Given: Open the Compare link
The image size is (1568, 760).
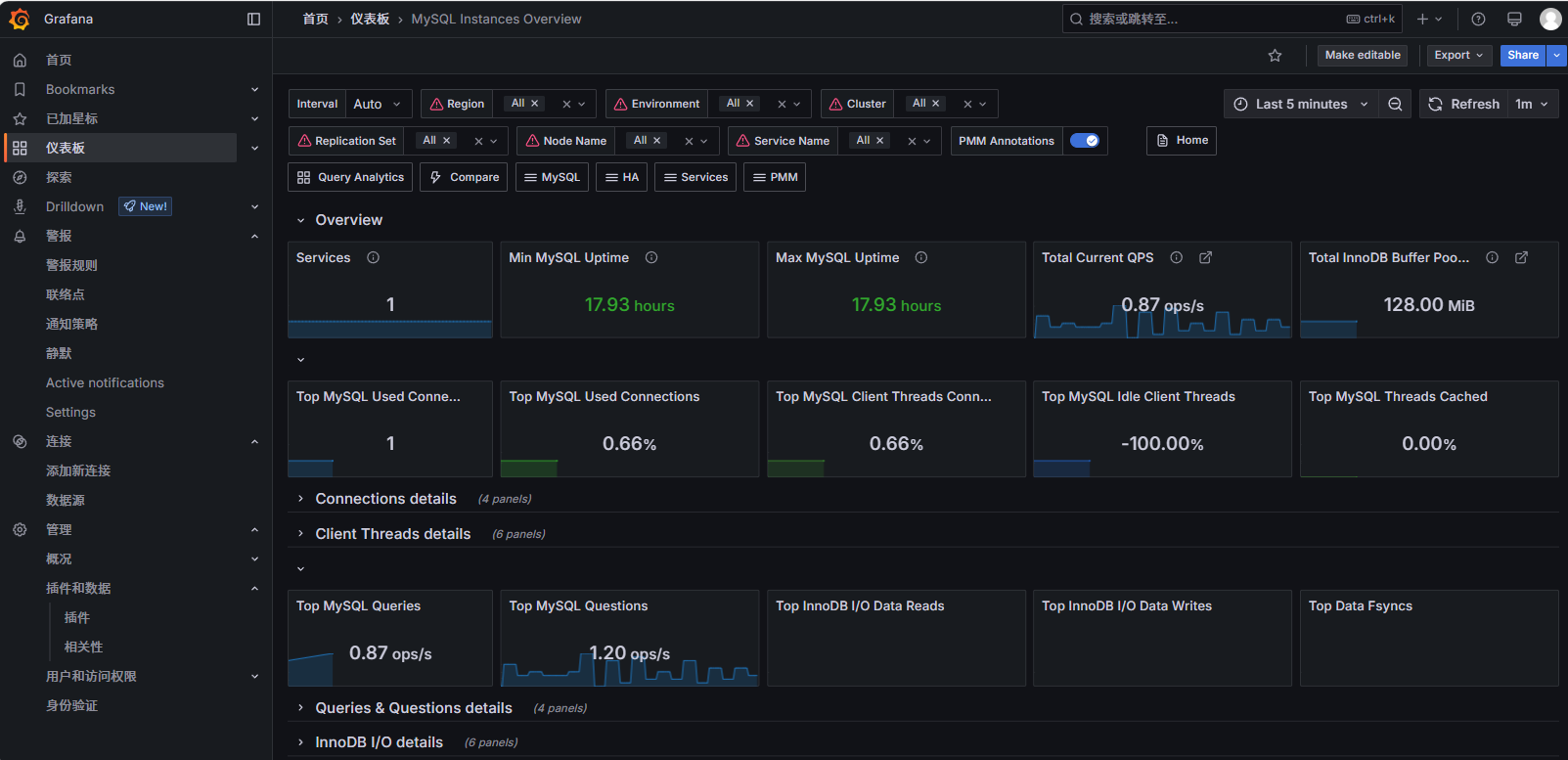Looking at the screenshot, I should (464, 177).
